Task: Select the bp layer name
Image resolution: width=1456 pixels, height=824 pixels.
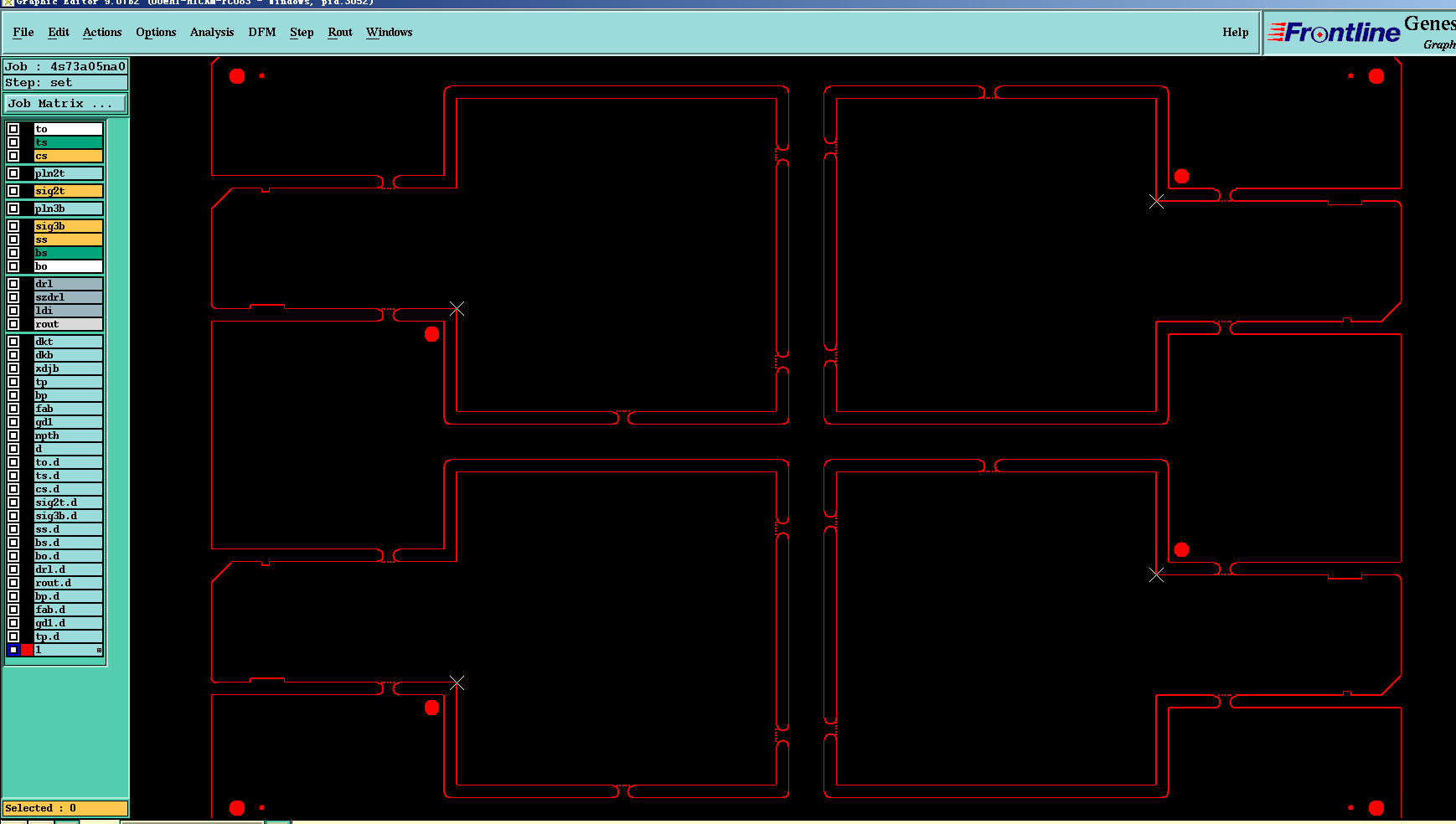Action: click(68, 395)
